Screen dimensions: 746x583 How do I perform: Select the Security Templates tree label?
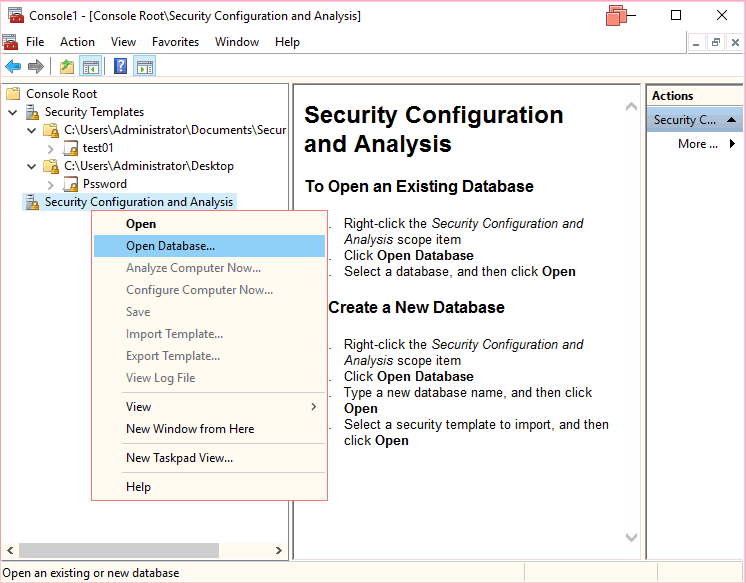click(x=94, y=112)
